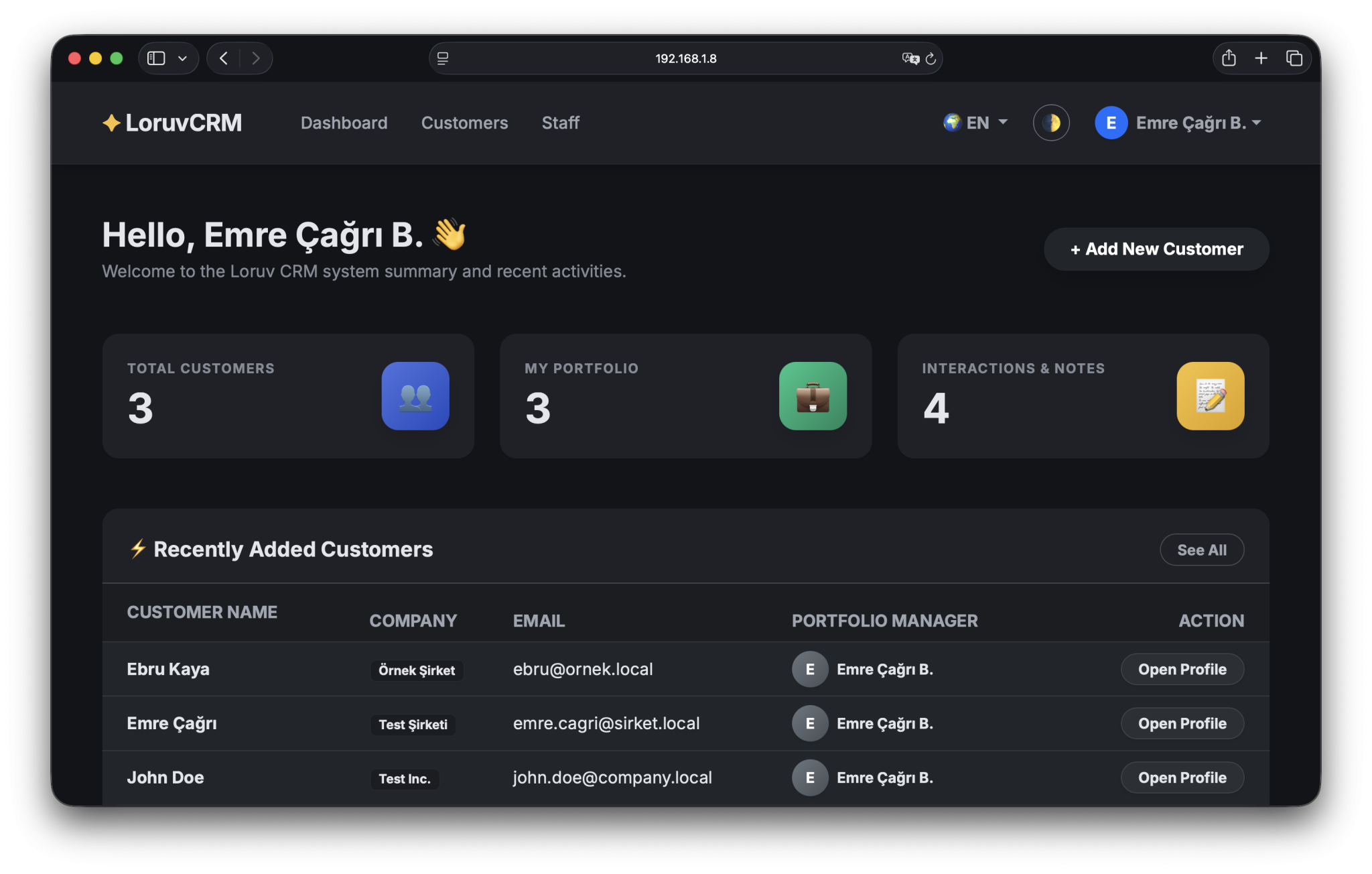The image size is (1372, 874).
Task: Click the LoruvCRM star logo
Action: coord(111,123)
